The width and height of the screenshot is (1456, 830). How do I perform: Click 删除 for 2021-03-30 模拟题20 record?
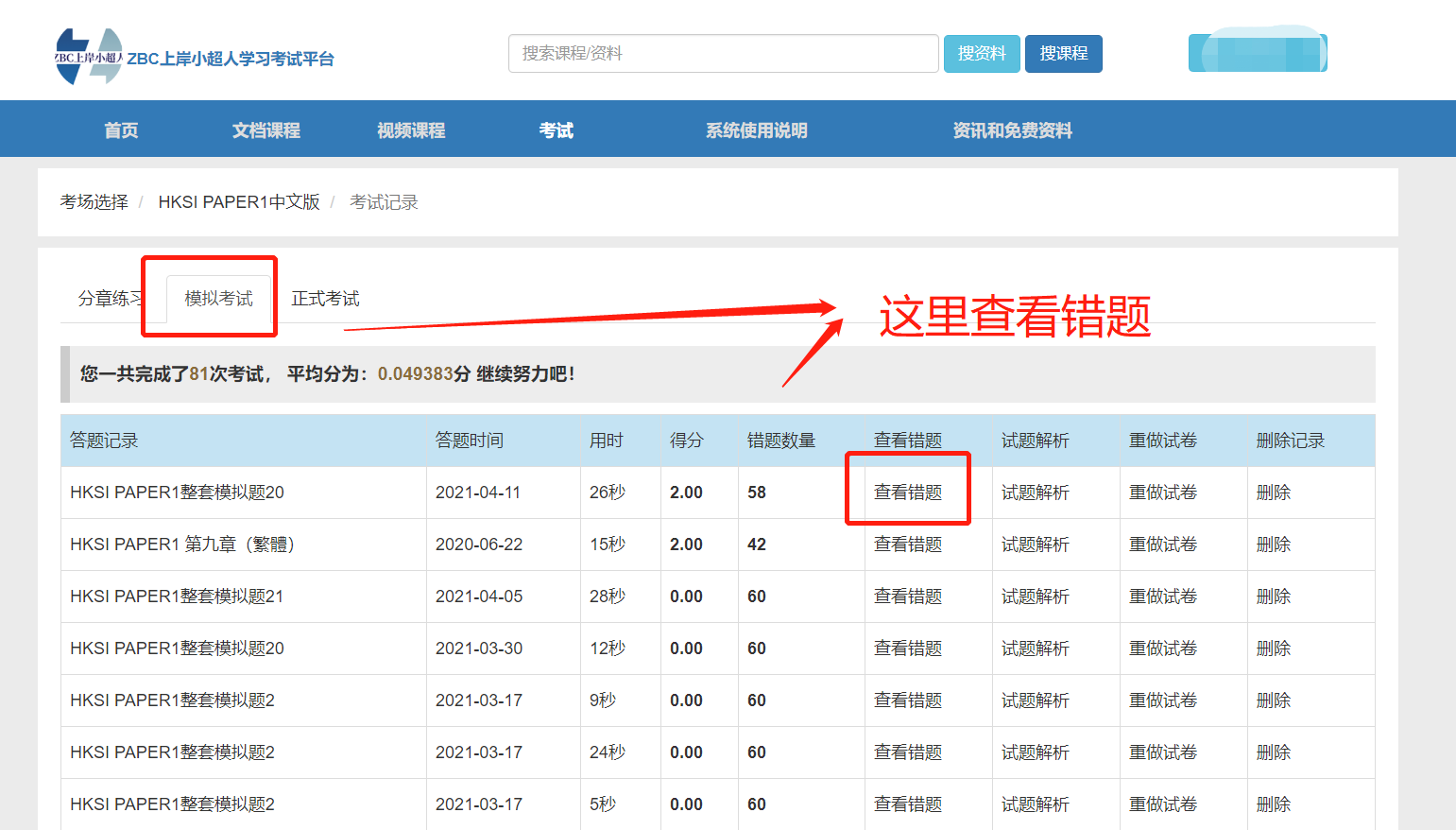pyautogui.click(x=1274, y=648)
